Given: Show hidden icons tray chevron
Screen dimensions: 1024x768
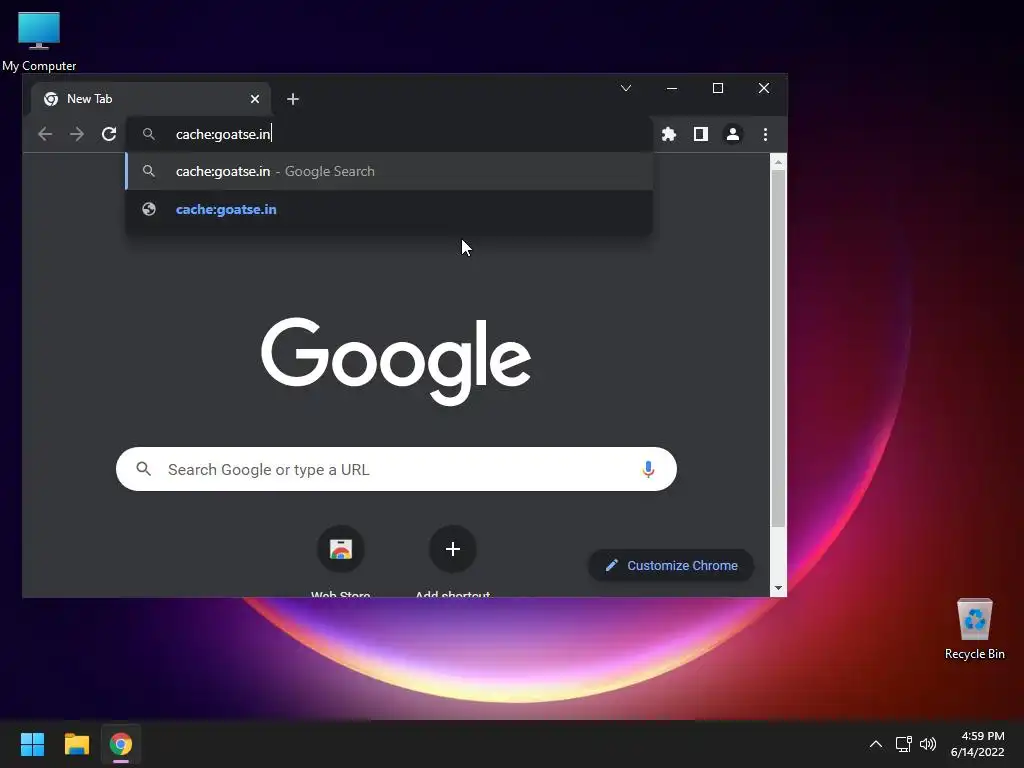Looking at the screenshot, I should [876, 744].
